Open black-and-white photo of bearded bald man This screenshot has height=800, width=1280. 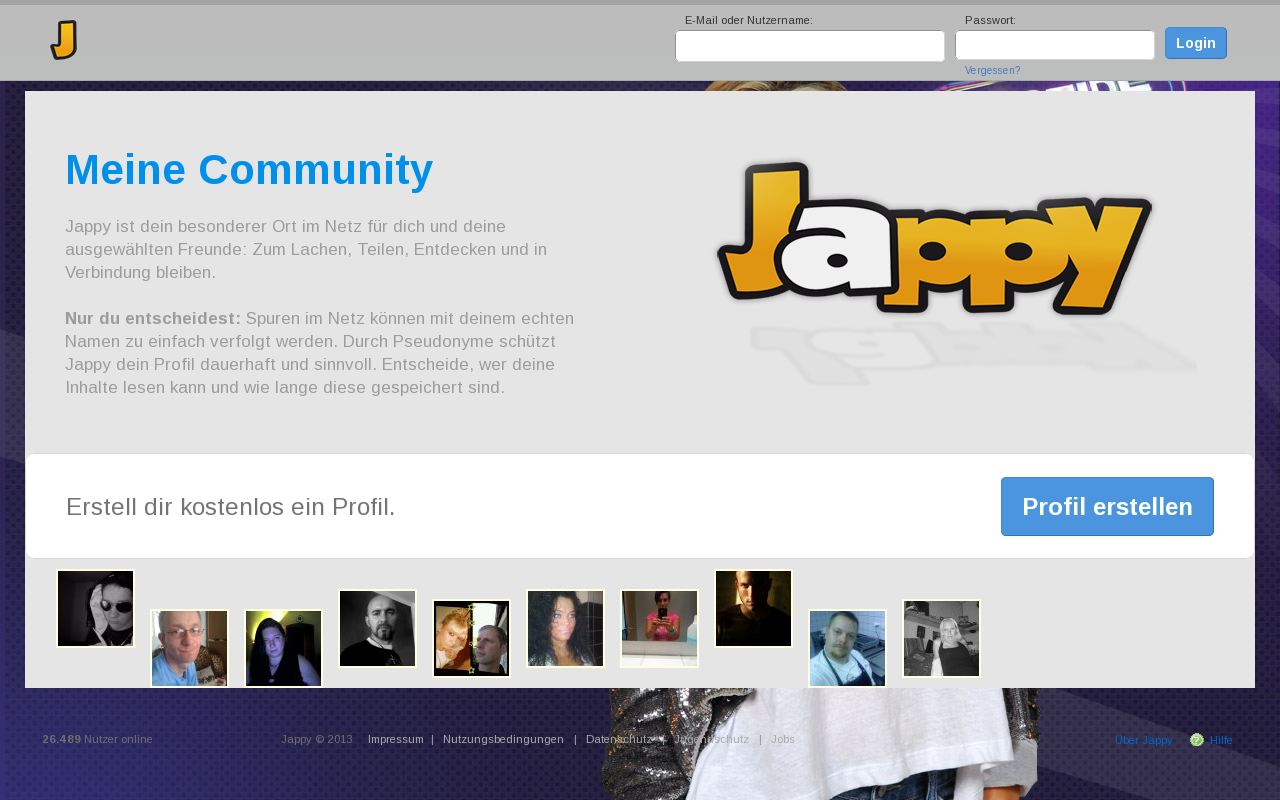378,629
